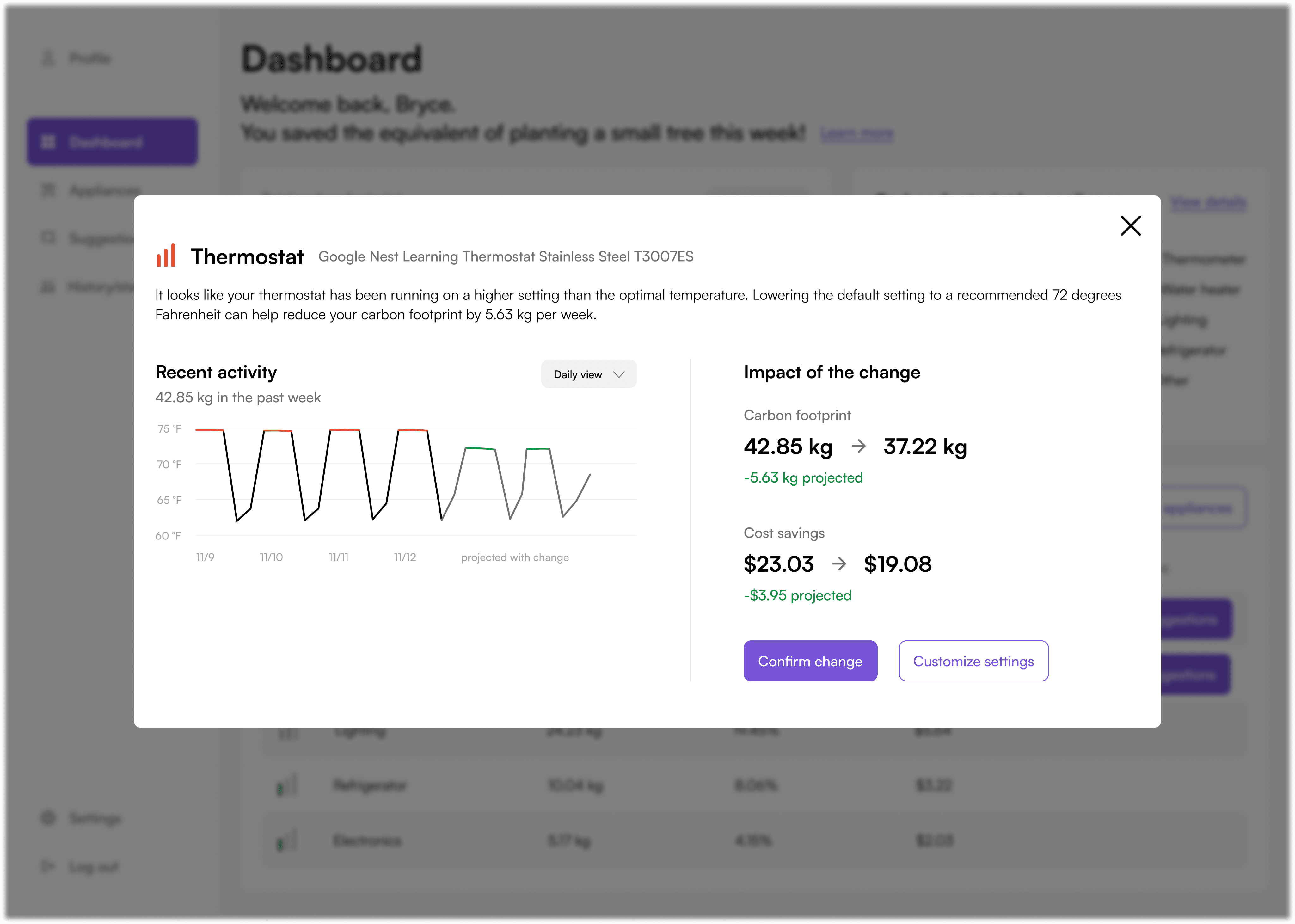Viewport: 1295px width, 924px height.
Task: Click the Carbon footprint label
Action: [797, 415]
